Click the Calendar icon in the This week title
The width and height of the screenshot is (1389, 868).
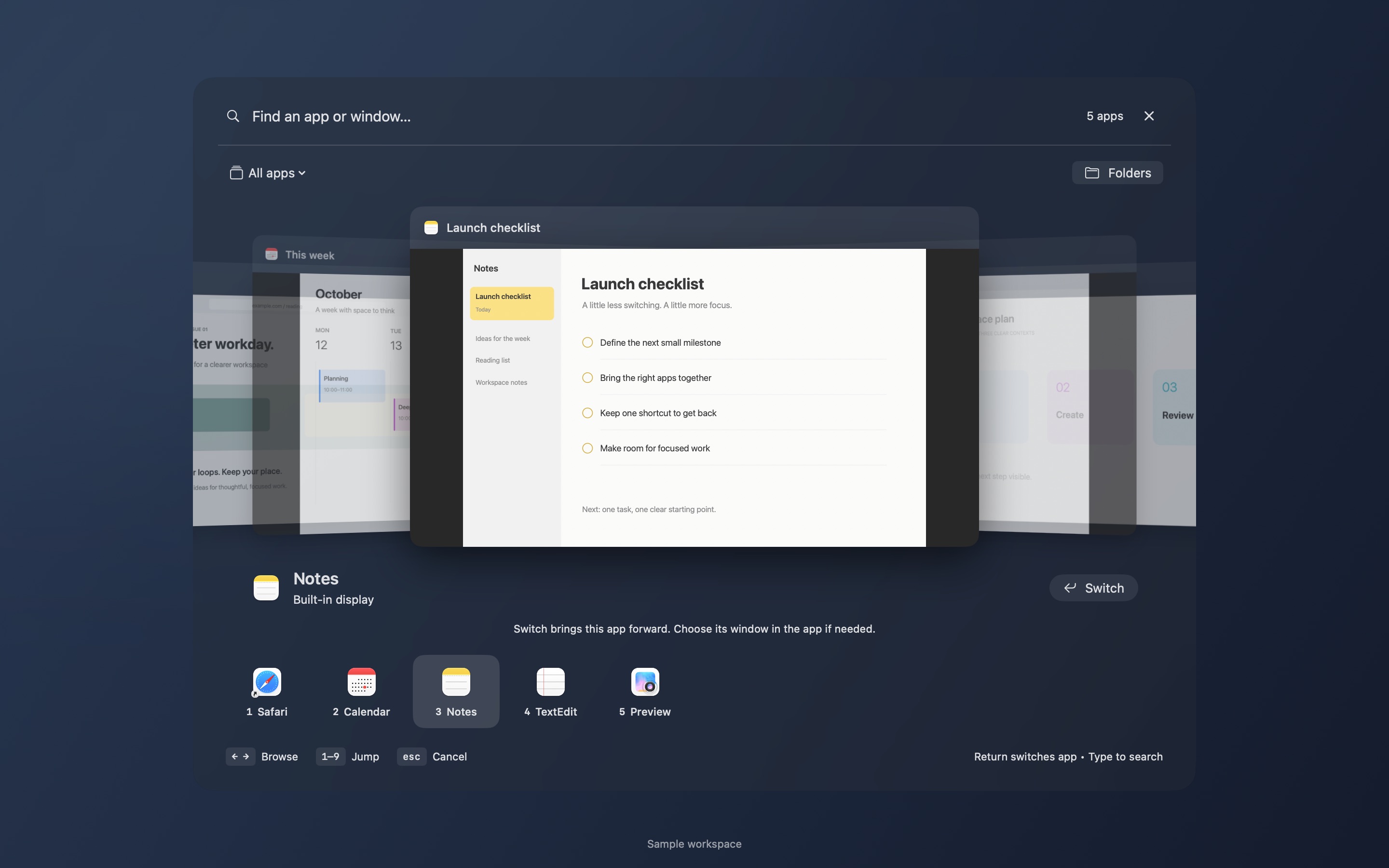click(x=272, y=254)
